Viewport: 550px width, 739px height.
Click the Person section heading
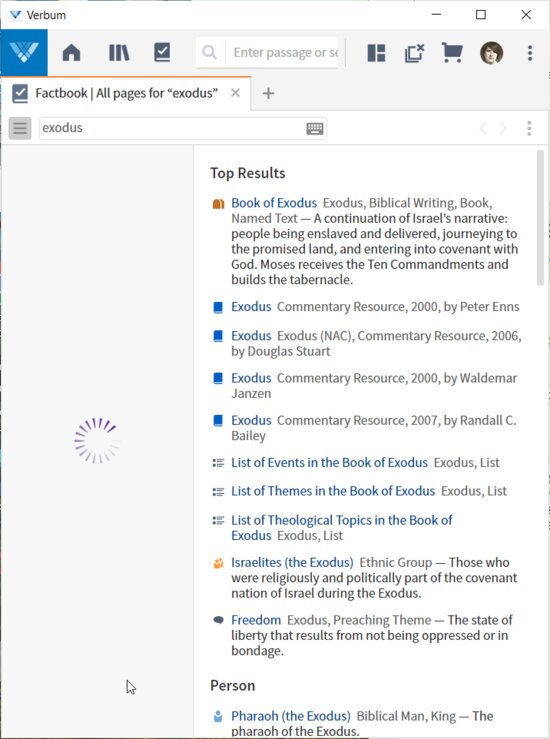[232, 685]
